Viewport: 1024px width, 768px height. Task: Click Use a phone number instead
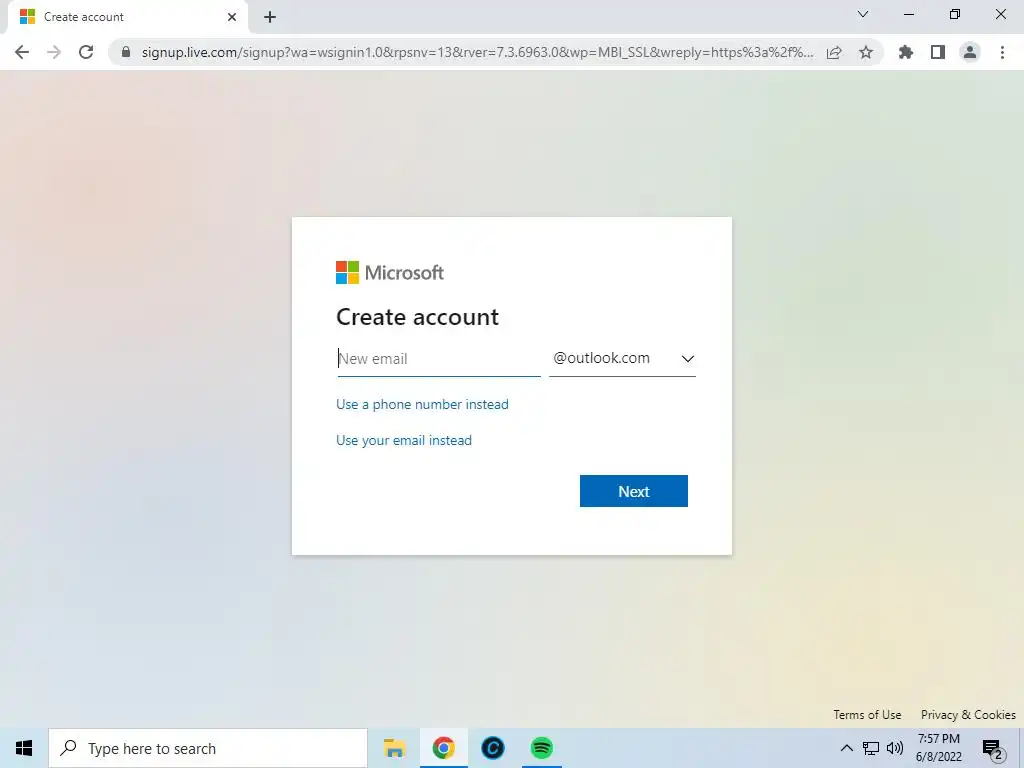[422, 404]
